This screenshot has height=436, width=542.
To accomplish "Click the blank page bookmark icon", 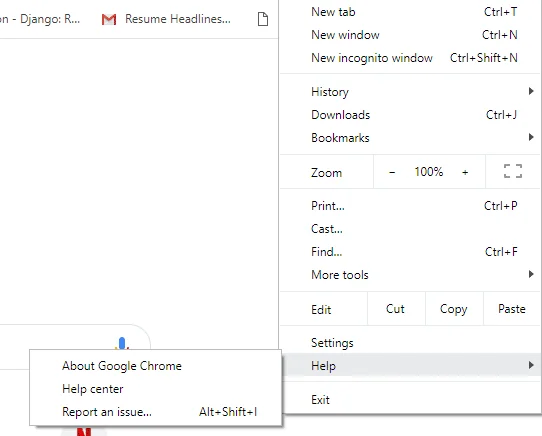I will (x=263, y=19).
